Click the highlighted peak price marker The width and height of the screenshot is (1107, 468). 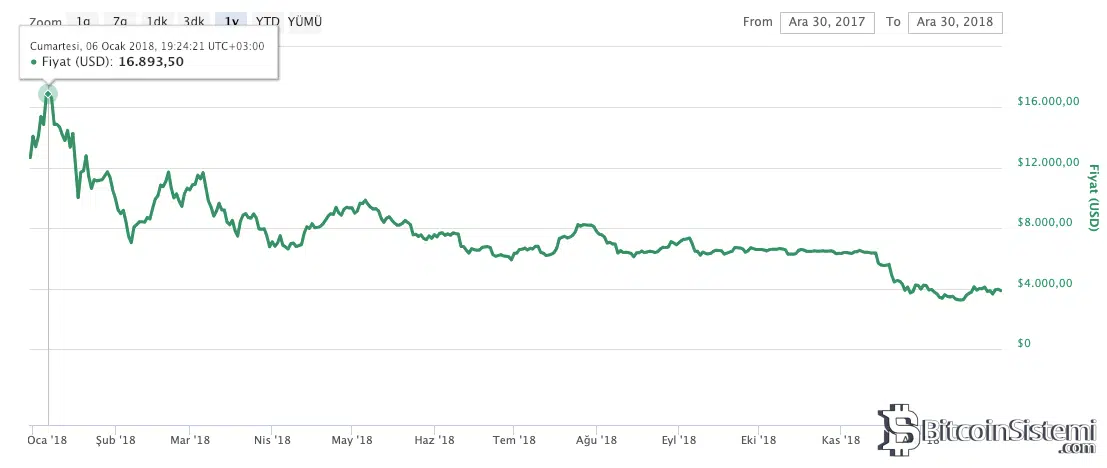48,95
